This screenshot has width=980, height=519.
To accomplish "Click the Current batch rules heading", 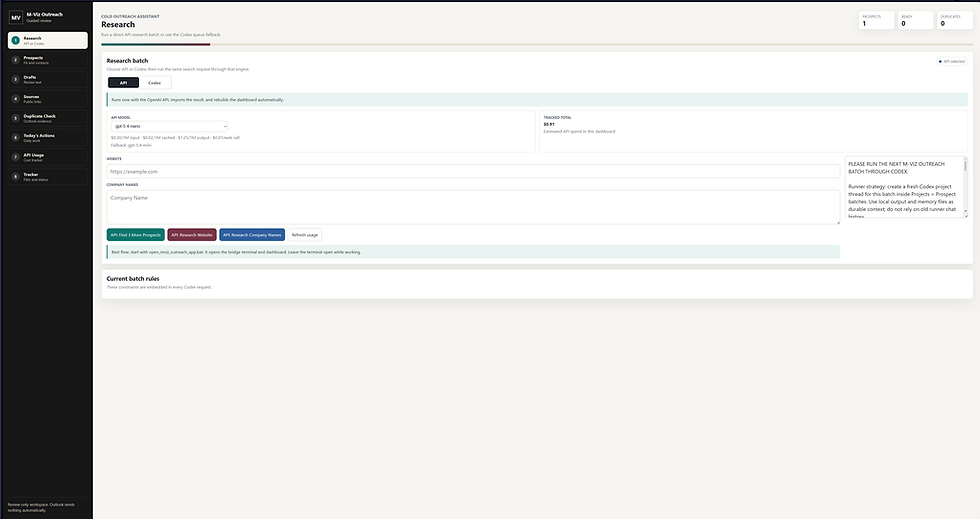I will (x=132, y=279).
